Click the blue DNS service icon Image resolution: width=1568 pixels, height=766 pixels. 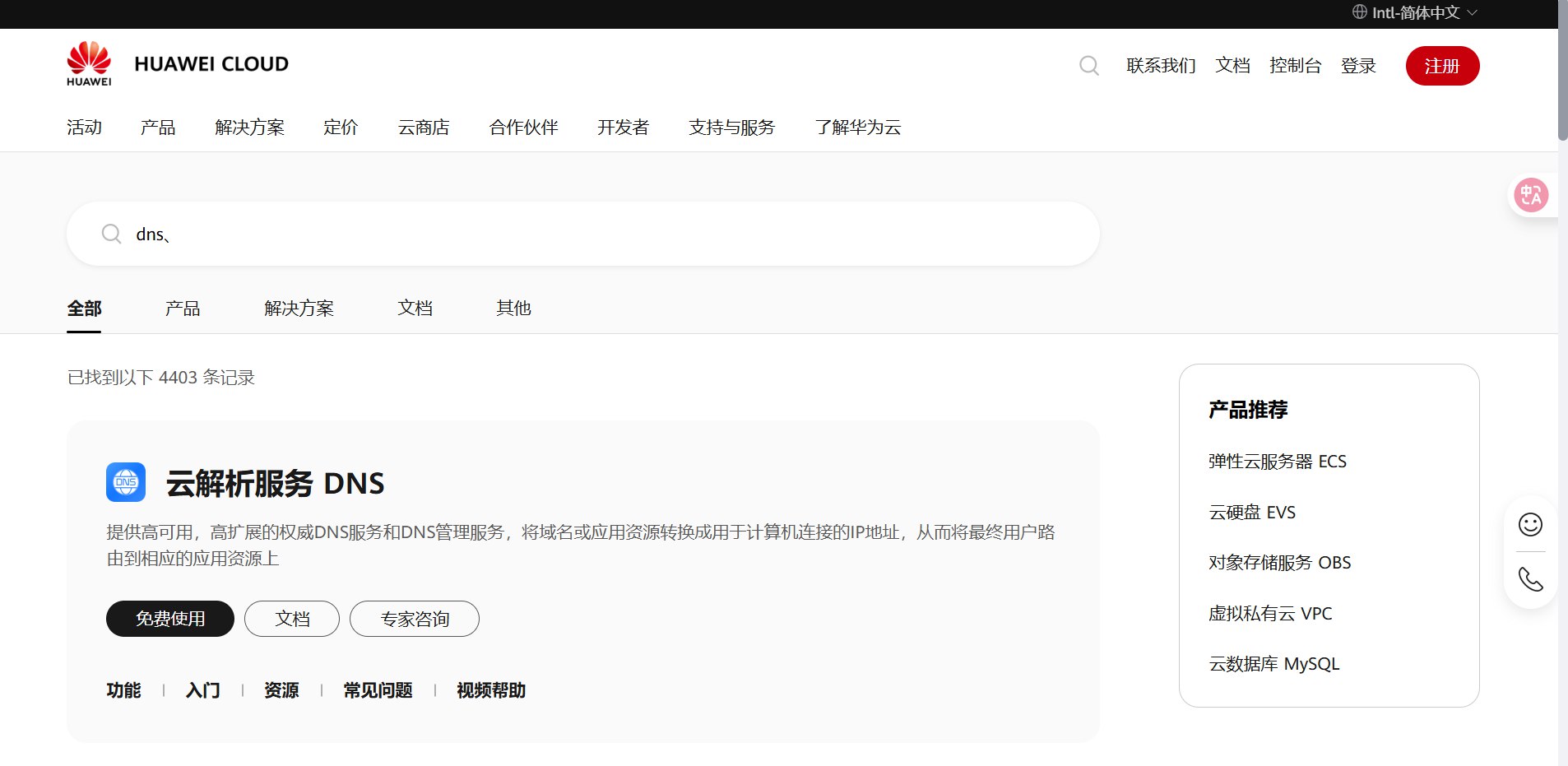click(x=126, y=482)
